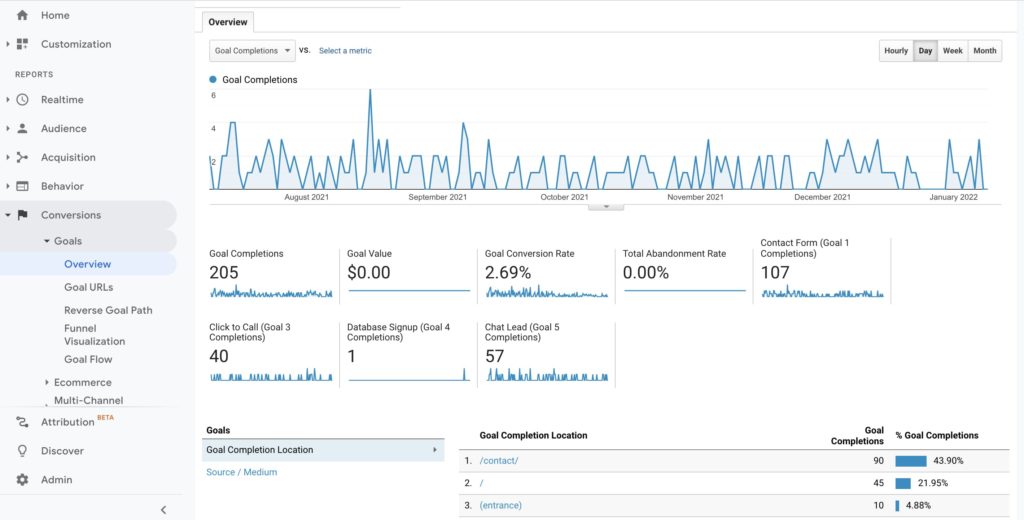Image resolution: width=1024 pixels, height=520 pixels.
Task: Click the 21.95% completion bar
Action: tap(903, 483)
